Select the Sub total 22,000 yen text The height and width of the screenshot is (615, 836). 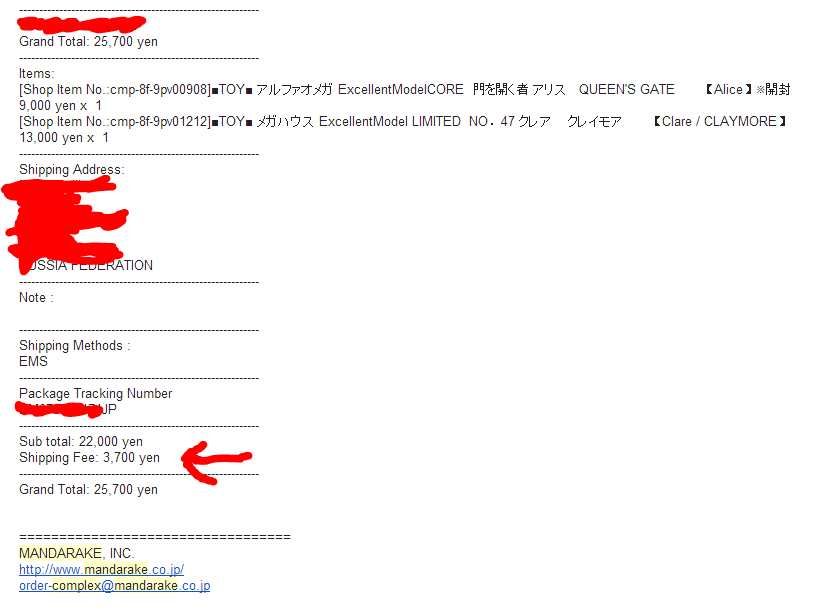tap(81, 442)
